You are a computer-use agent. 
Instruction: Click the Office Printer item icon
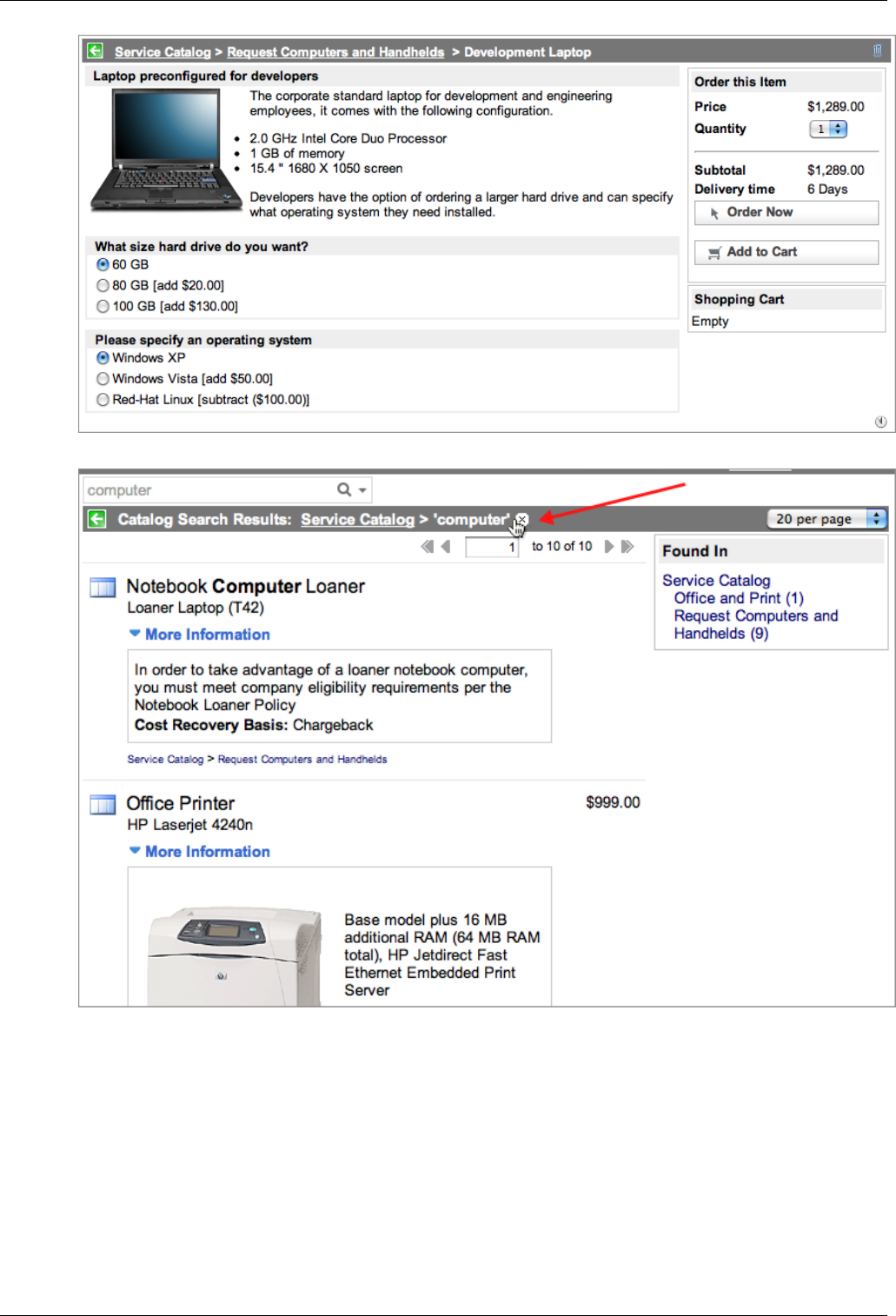pyautogui.click(x=103, y=805)
